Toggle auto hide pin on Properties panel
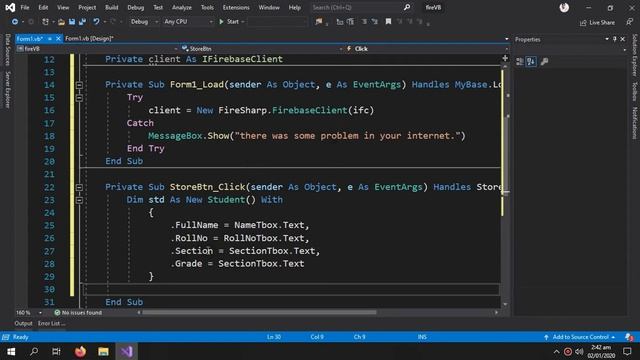The image size is (640, 360). tap(615, 39)
